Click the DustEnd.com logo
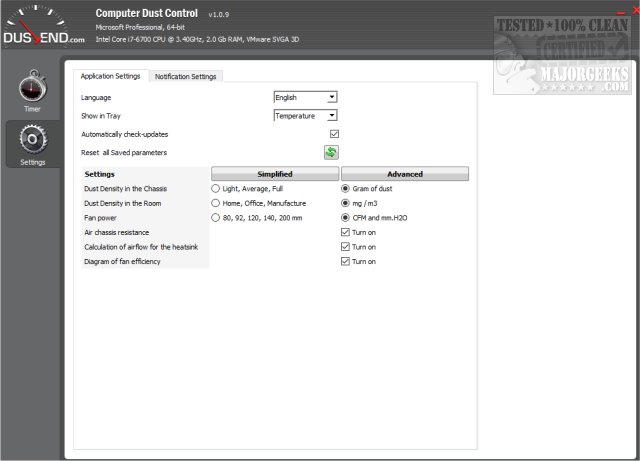Image resolution: width=640 pixels, height=461 pixels. (x=43, y=26)
